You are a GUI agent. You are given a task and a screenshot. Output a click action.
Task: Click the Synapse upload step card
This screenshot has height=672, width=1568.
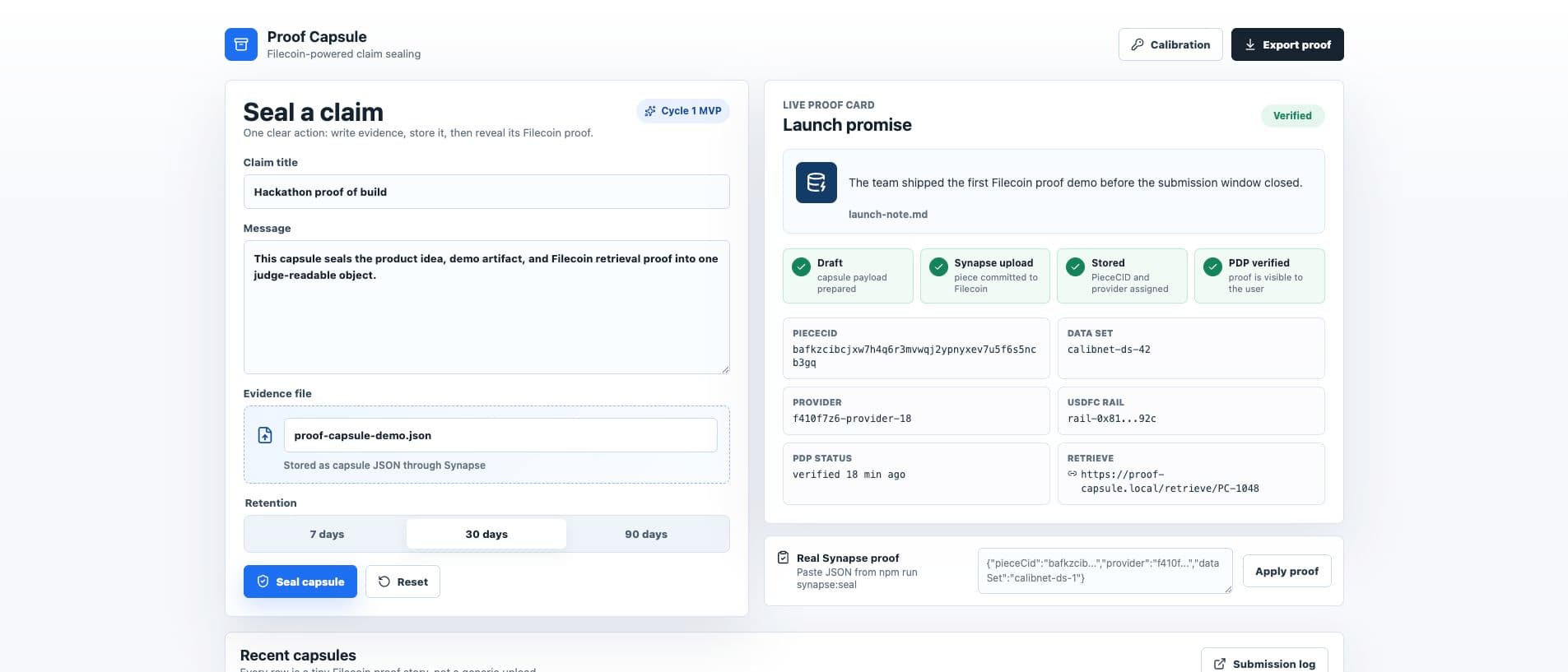click(985, 276)
